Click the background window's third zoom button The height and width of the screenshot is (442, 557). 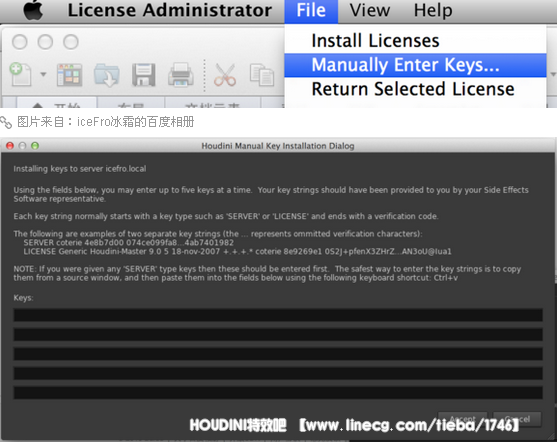click(71, 42)
